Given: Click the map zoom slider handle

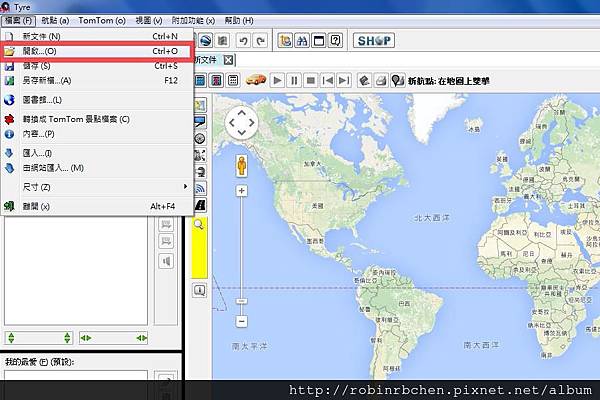Looking at the screenshot, I should [x=241, y=302].
